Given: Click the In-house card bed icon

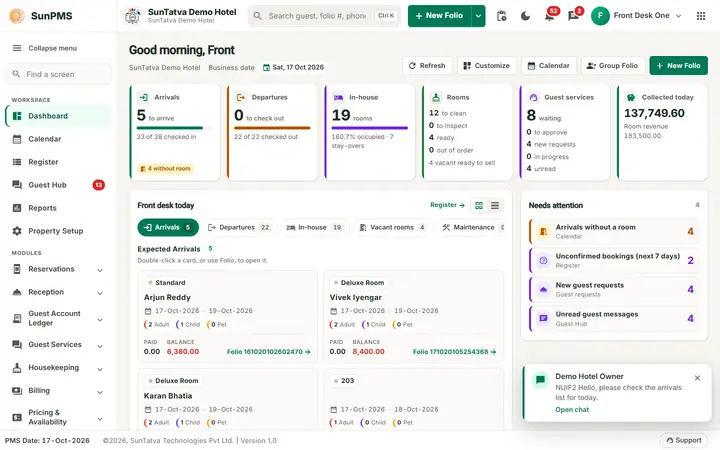Looking at the screenshot, I should [x=338, y=97].
